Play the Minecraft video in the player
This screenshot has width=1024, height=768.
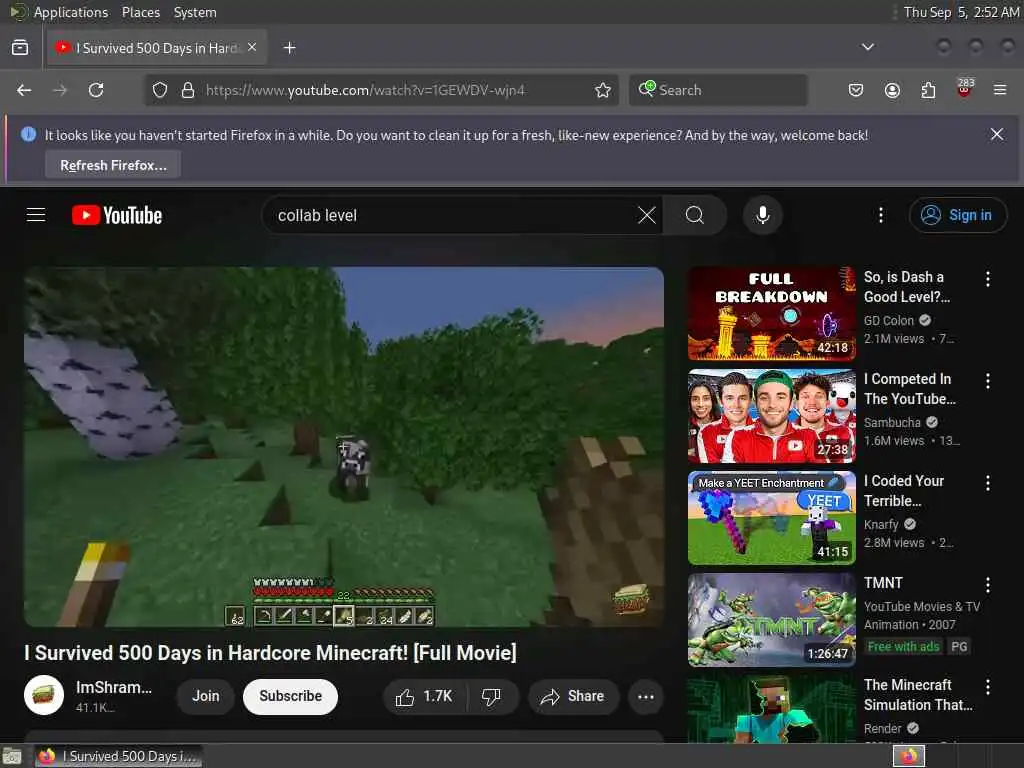pos(344,447)
